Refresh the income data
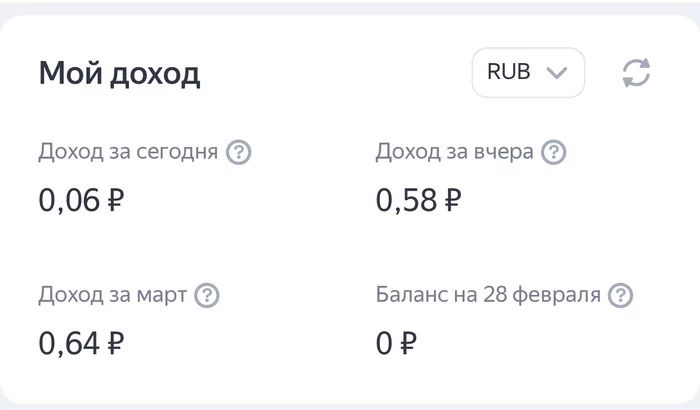The image size is (700, 410). [636, 73]
